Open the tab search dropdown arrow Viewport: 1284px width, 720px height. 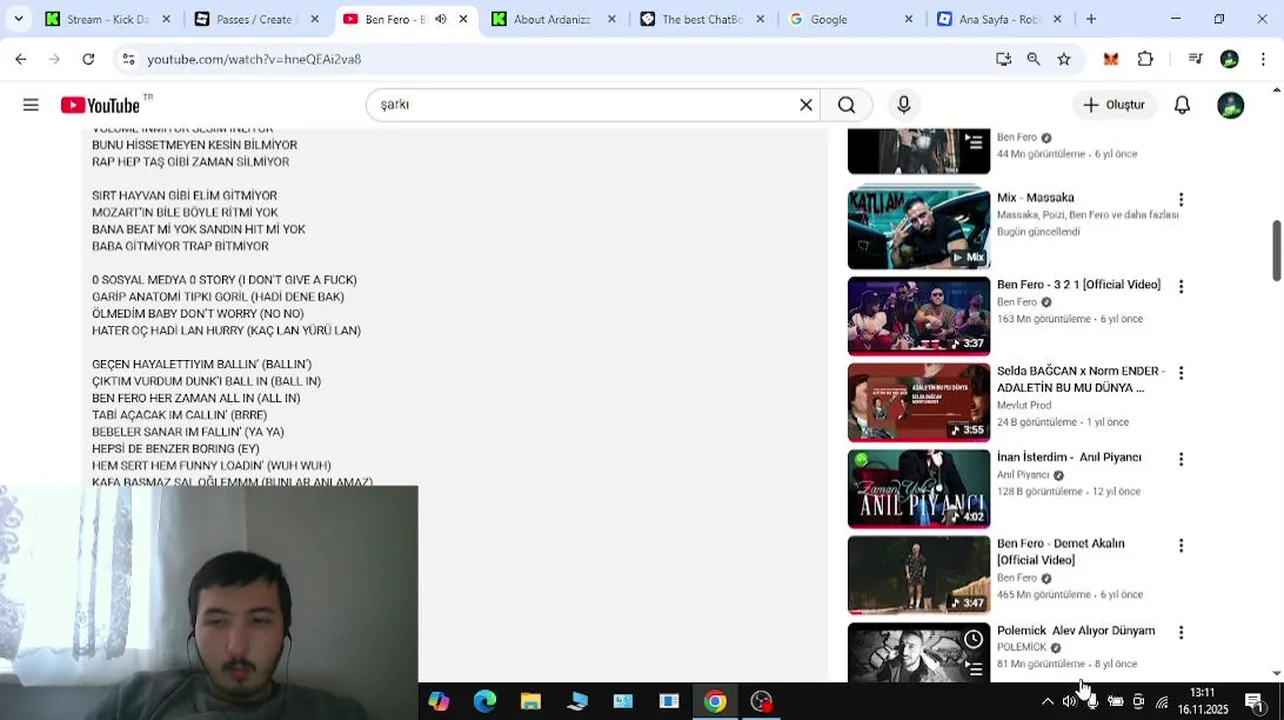[18, 19]
